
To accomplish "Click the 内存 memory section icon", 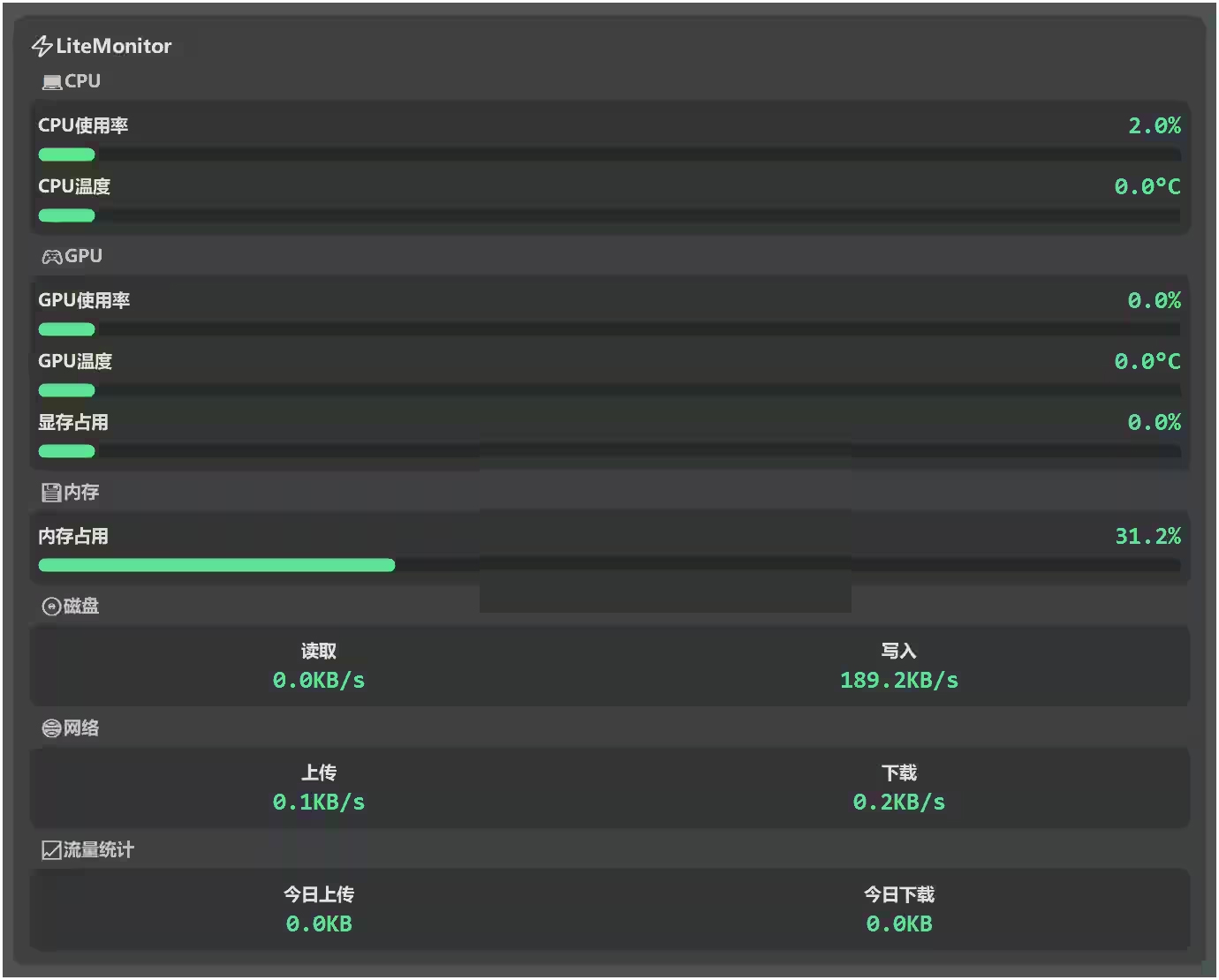I will [51, 493].
